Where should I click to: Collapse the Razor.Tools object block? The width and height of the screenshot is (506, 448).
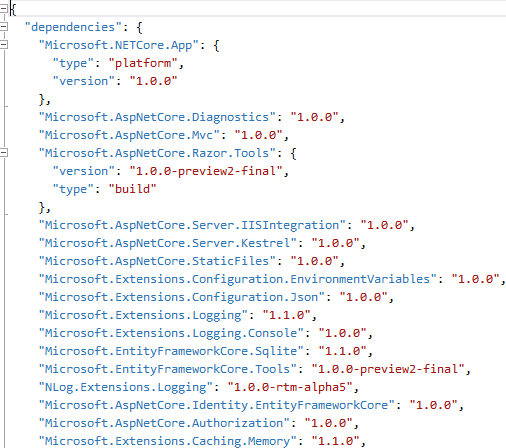(4, 153)
